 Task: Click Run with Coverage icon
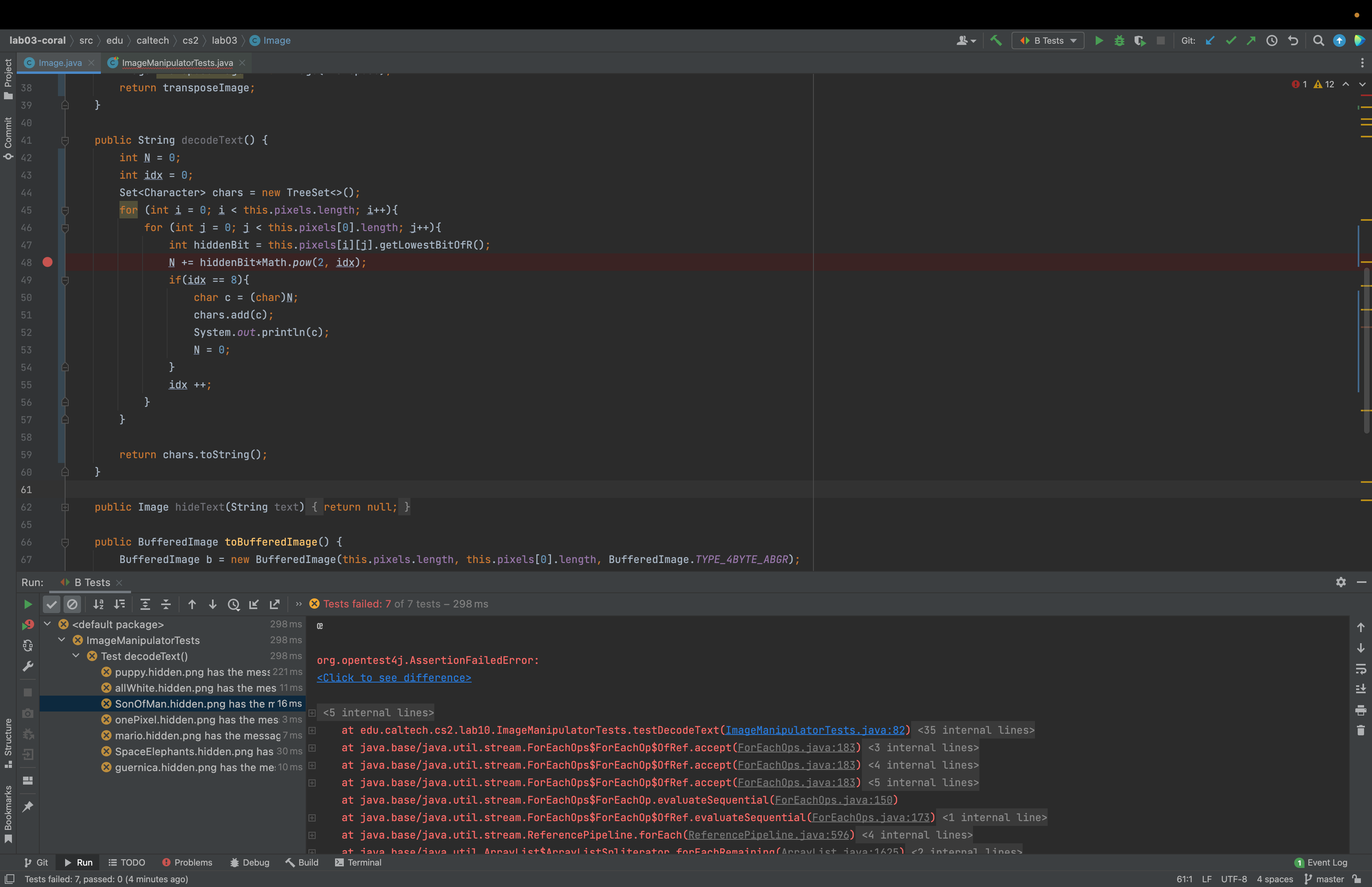(1139, 40)
